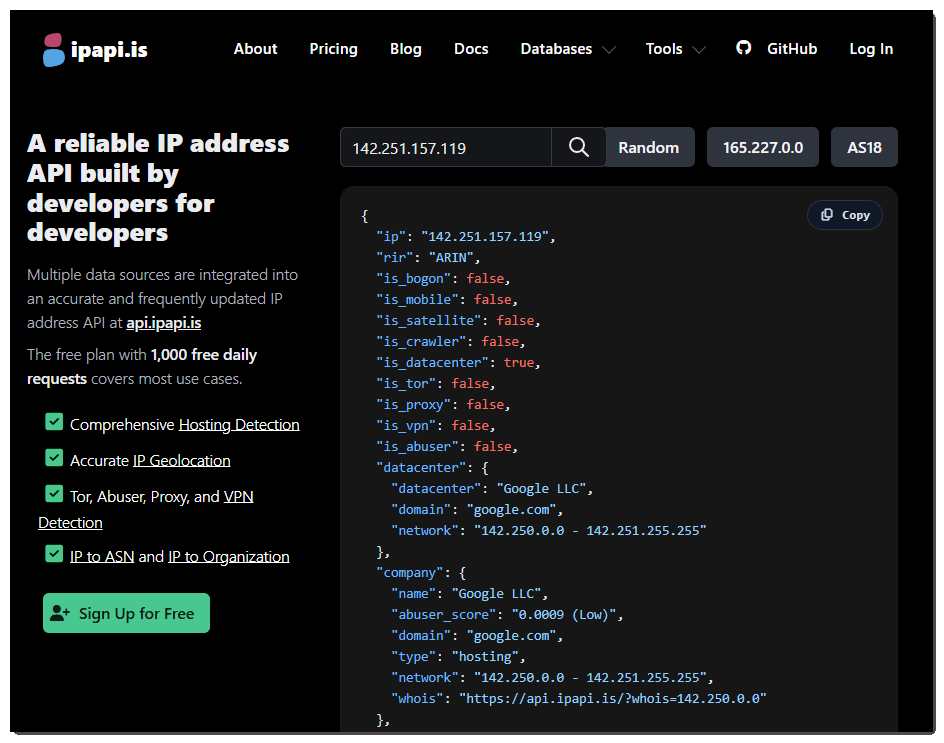
Task: Click the "datacenter": "Google LLC" line
Action: tap(492, 489)
